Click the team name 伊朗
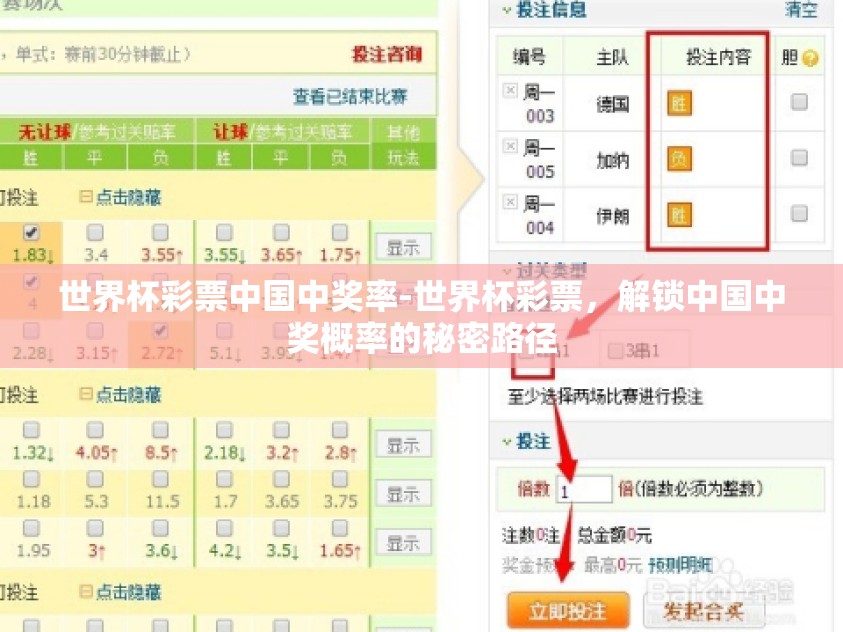Viewport: 843px width, 632px height. [x=612, y=216]
